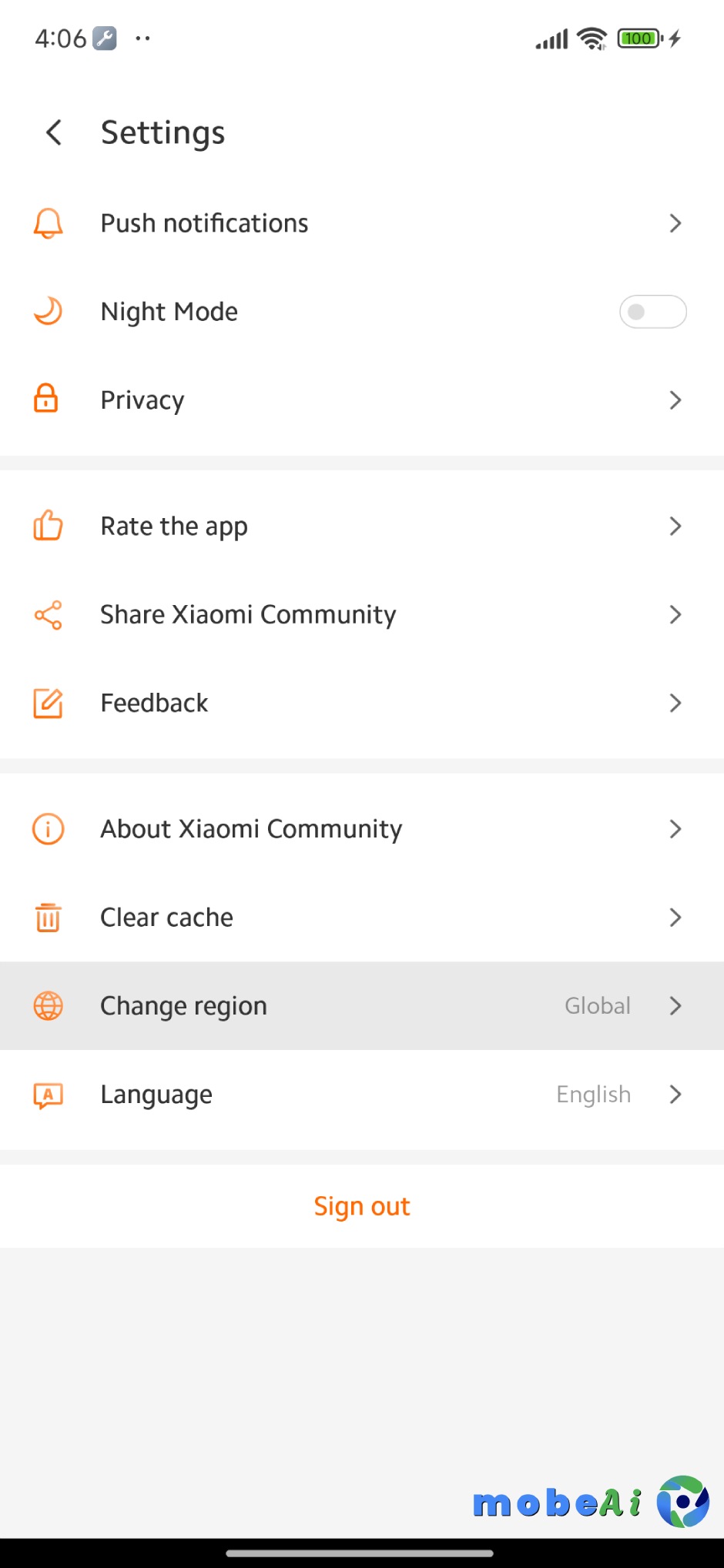Tap the bell icon for push notifications
This screenshot has height=1568, width=724.
pos(48,223)
